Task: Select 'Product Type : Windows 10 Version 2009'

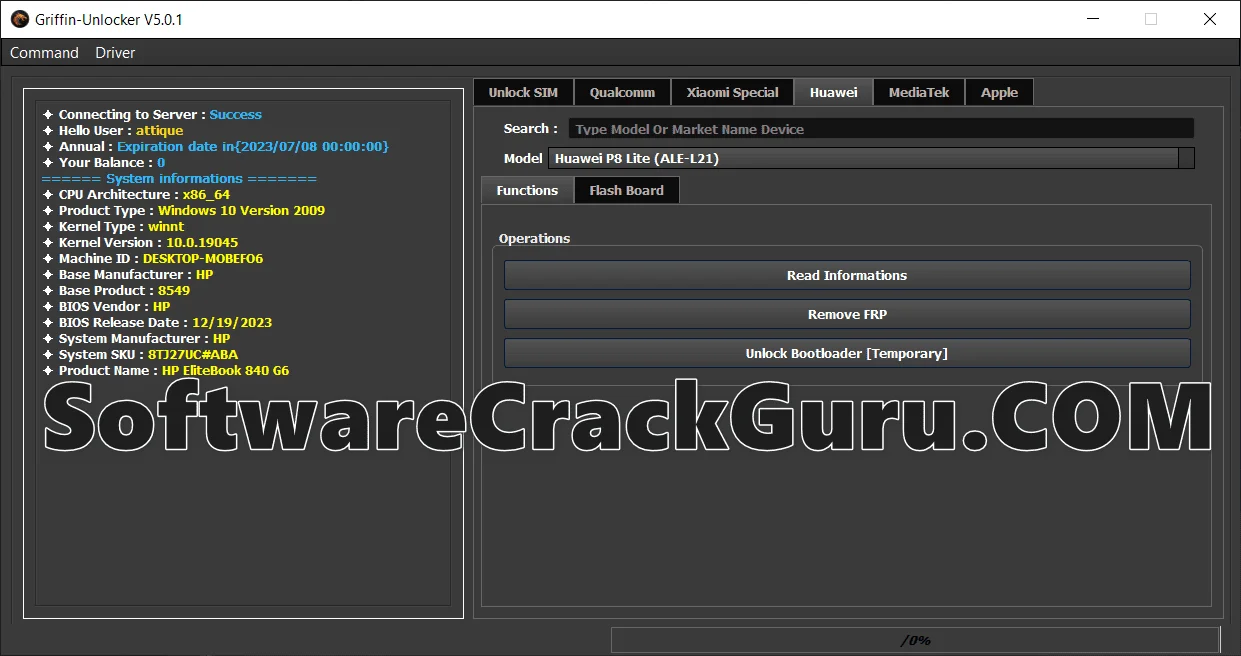Action: click(184, 211)
